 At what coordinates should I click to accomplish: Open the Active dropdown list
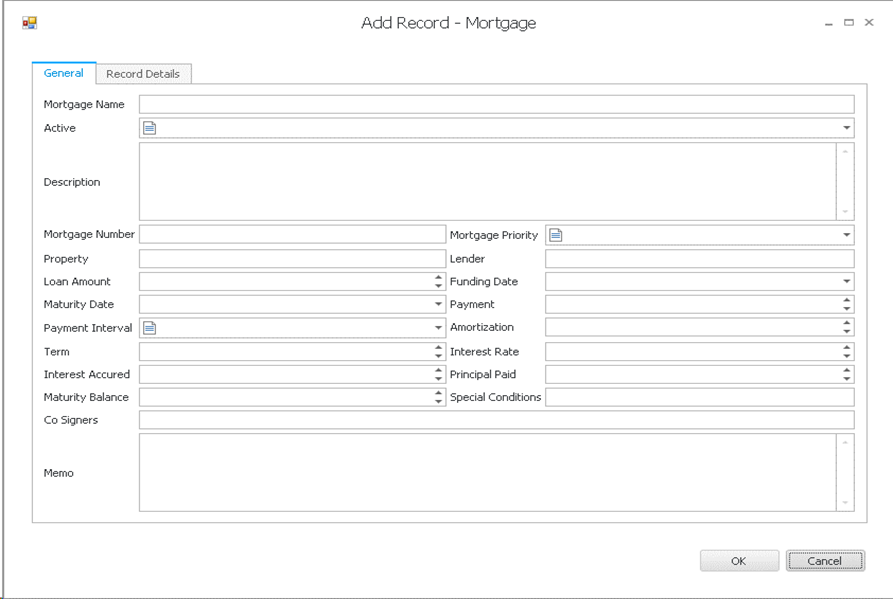point(846,128)
